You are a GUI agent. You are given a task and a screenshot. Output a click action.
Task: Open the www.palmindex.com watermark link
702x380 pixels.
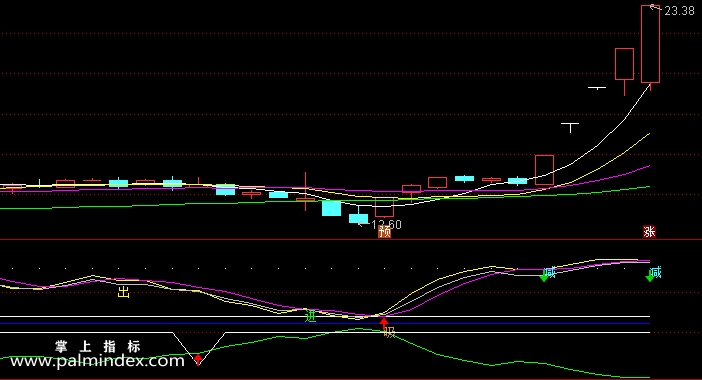(97, 361)
